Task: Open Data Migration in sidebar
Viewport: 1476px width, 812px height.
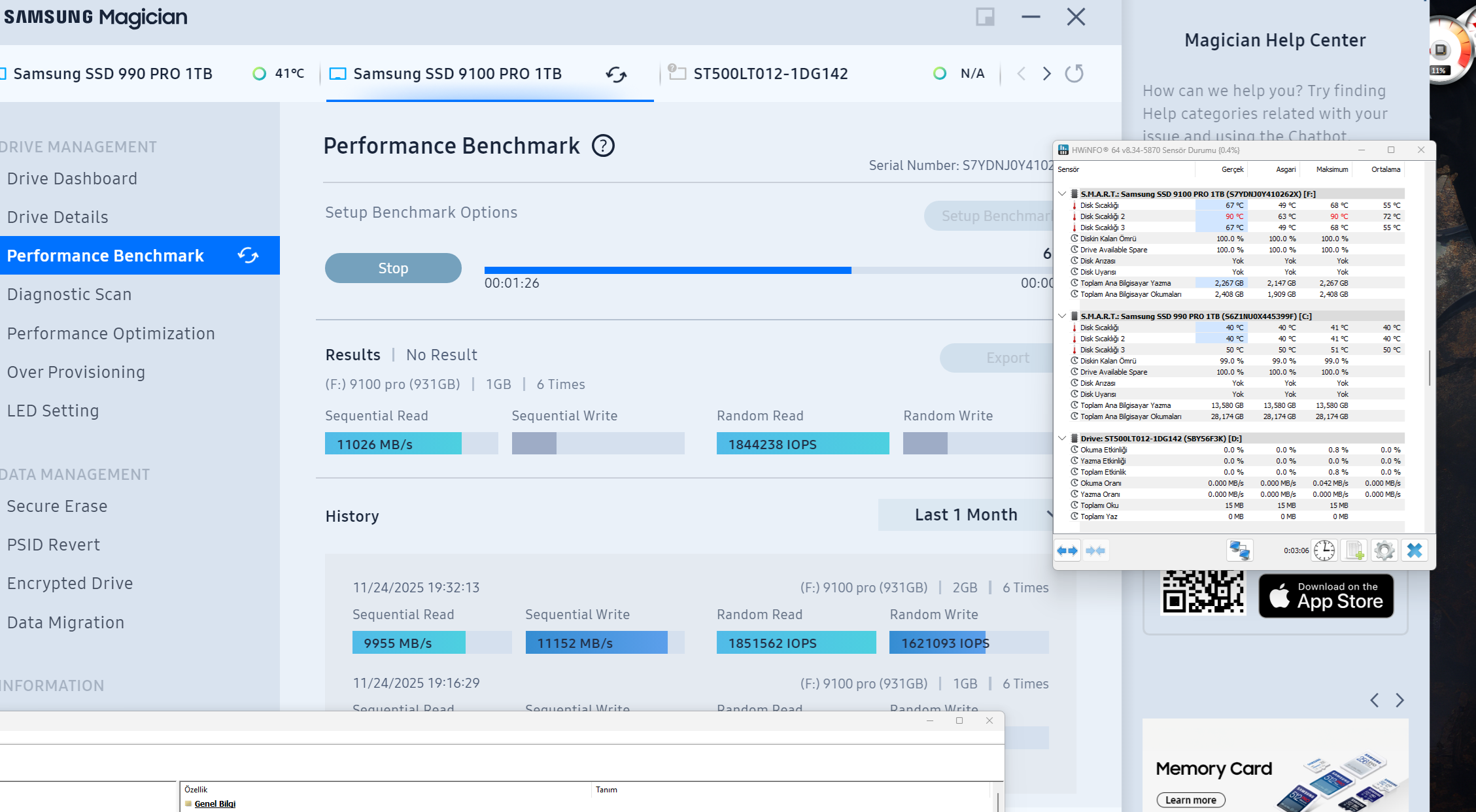Action: (65, 622)
